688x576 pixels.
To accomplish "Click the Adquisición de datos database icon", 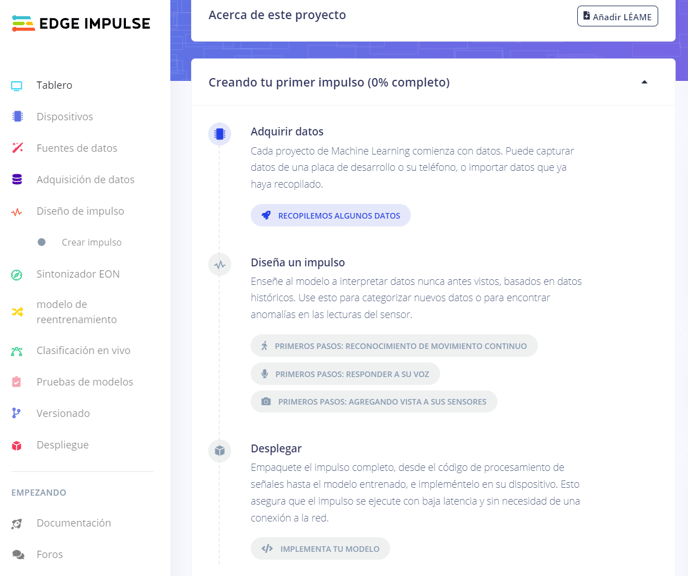I will [x=17, y=179].
